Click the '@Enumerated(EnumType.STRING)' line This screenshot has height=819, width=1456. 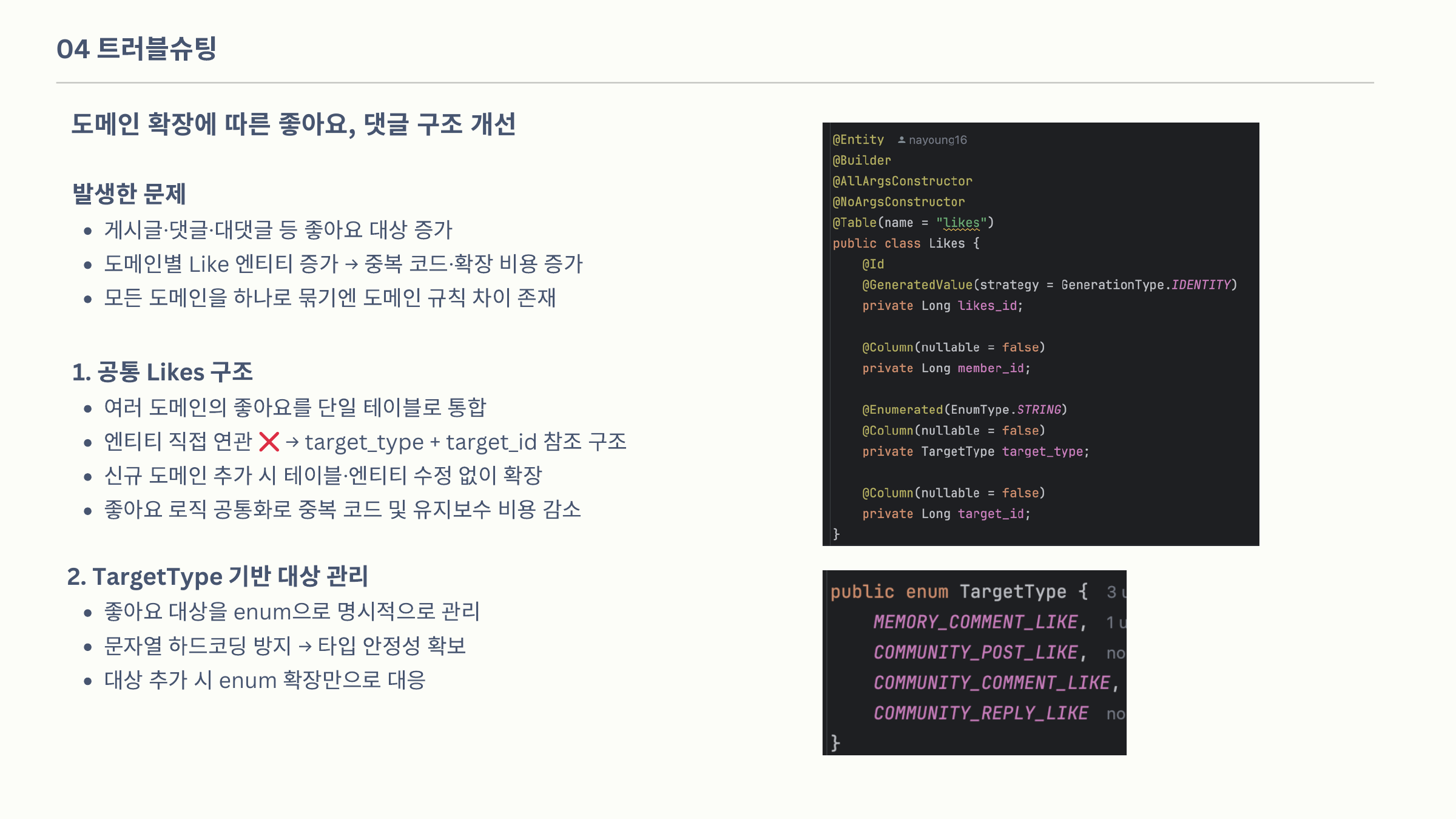click(x=965, y=409)
